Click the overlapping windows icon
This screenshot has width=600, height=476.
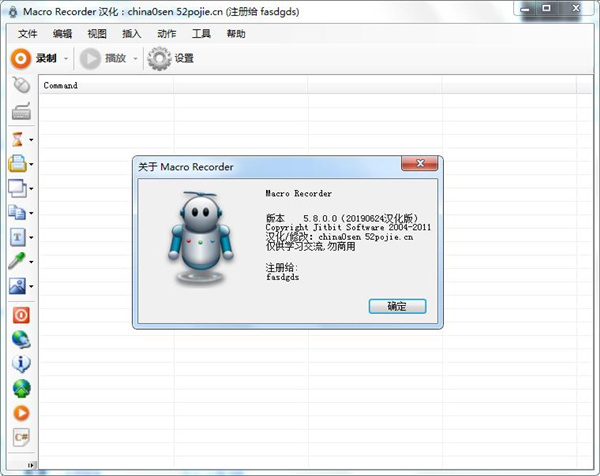(17, 188)
